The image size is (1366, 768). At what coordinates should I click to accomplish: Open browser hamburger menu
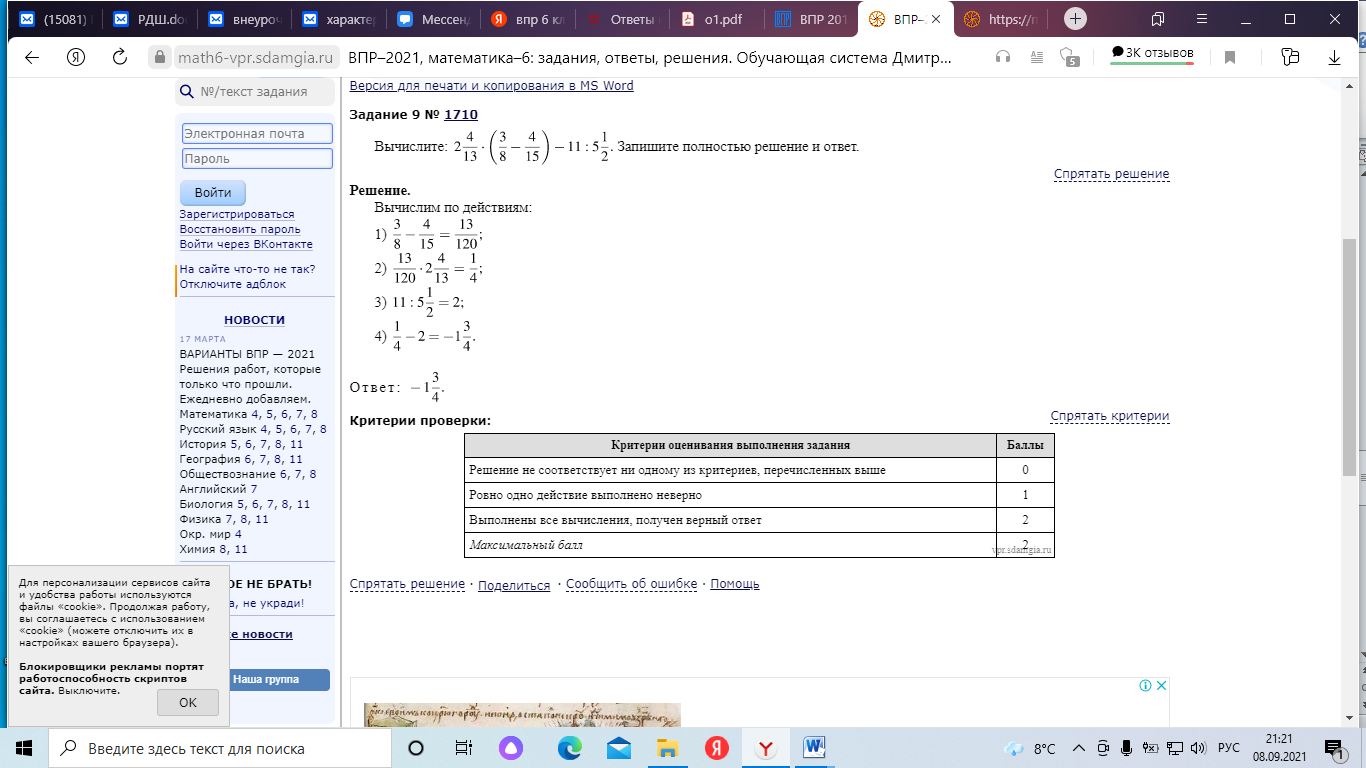[x=1201, y=19]
